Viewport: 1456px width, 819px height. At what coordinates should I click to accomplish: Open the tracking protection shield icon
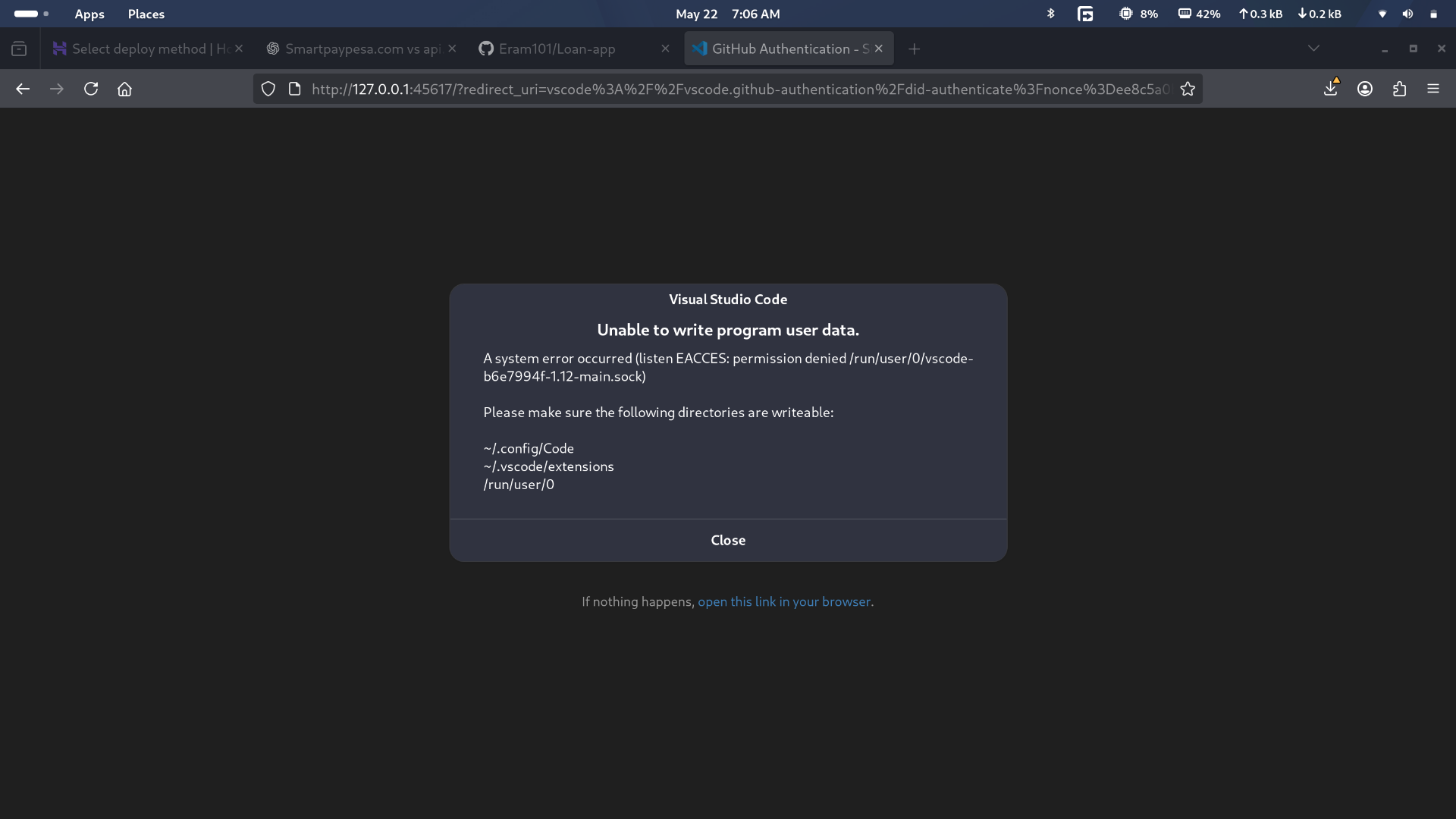point(268,89)
